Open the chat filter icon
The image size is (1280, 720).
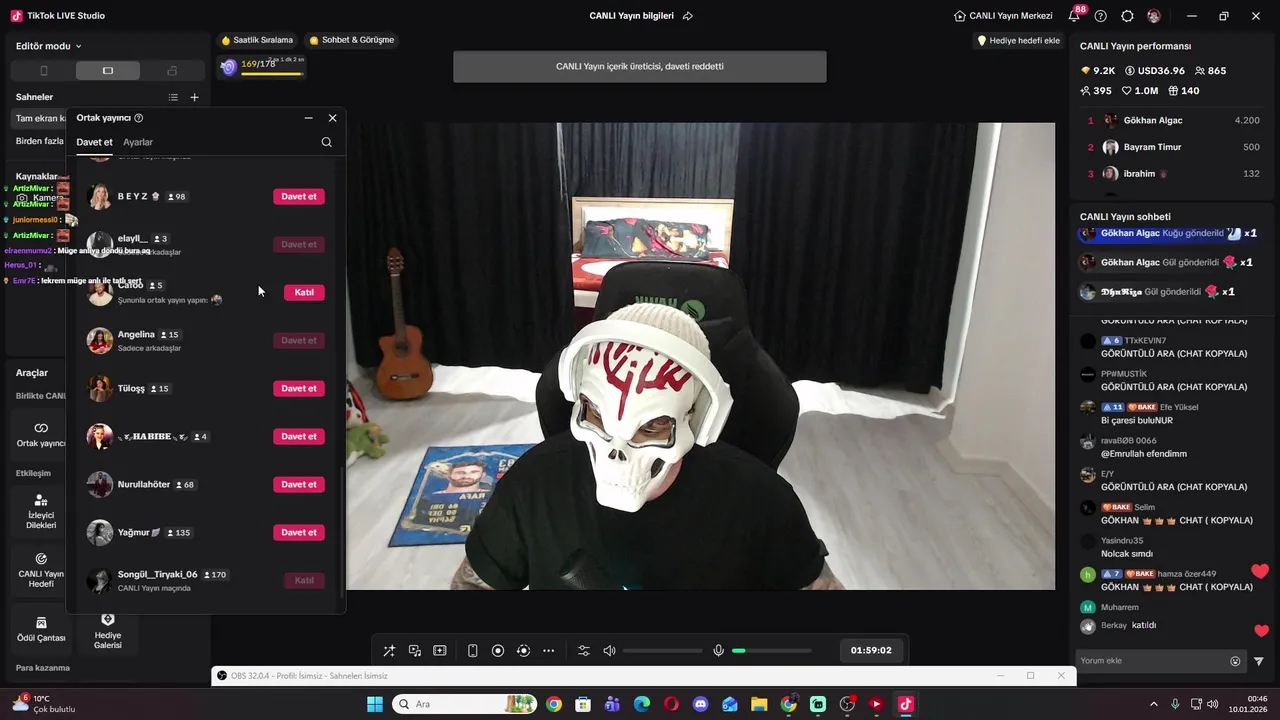(x=1259, y=661)
